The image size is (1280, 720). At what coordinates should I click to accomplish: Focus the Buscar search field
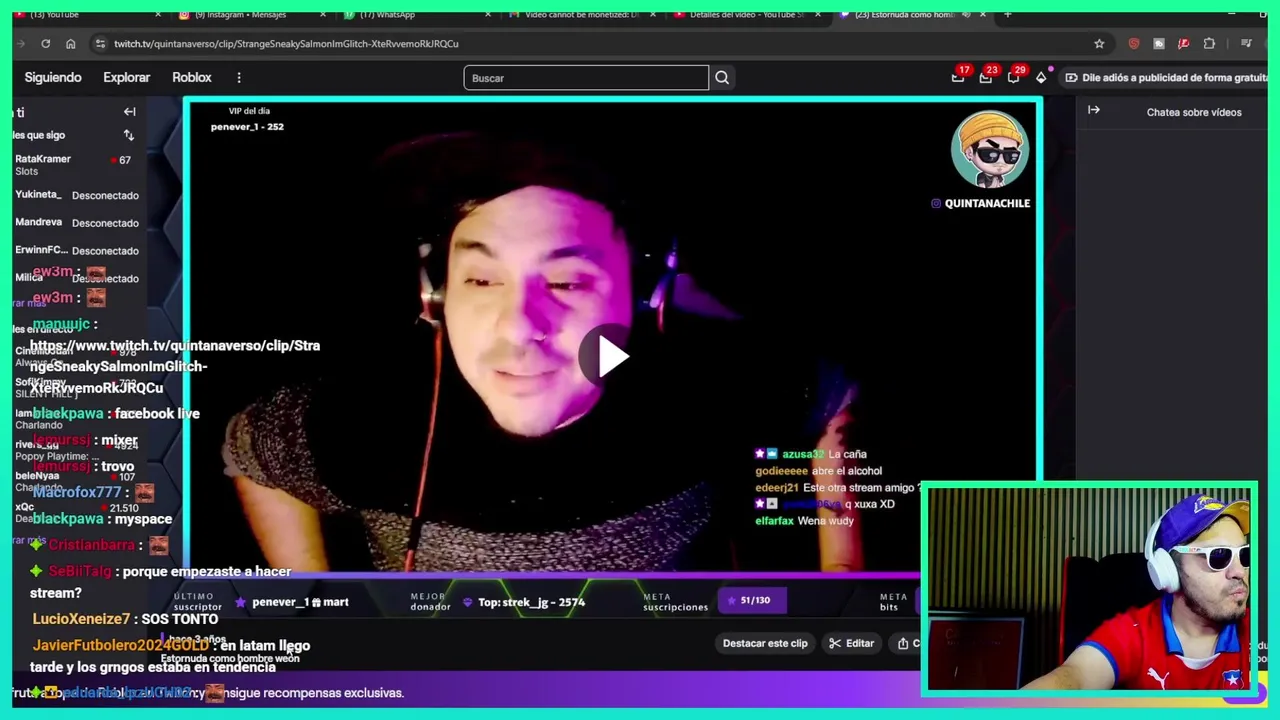586,78
